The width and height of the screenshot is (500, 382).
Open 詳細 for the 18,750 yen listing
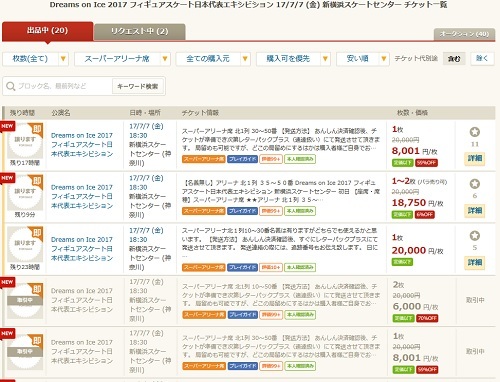[x=474, y=210]
